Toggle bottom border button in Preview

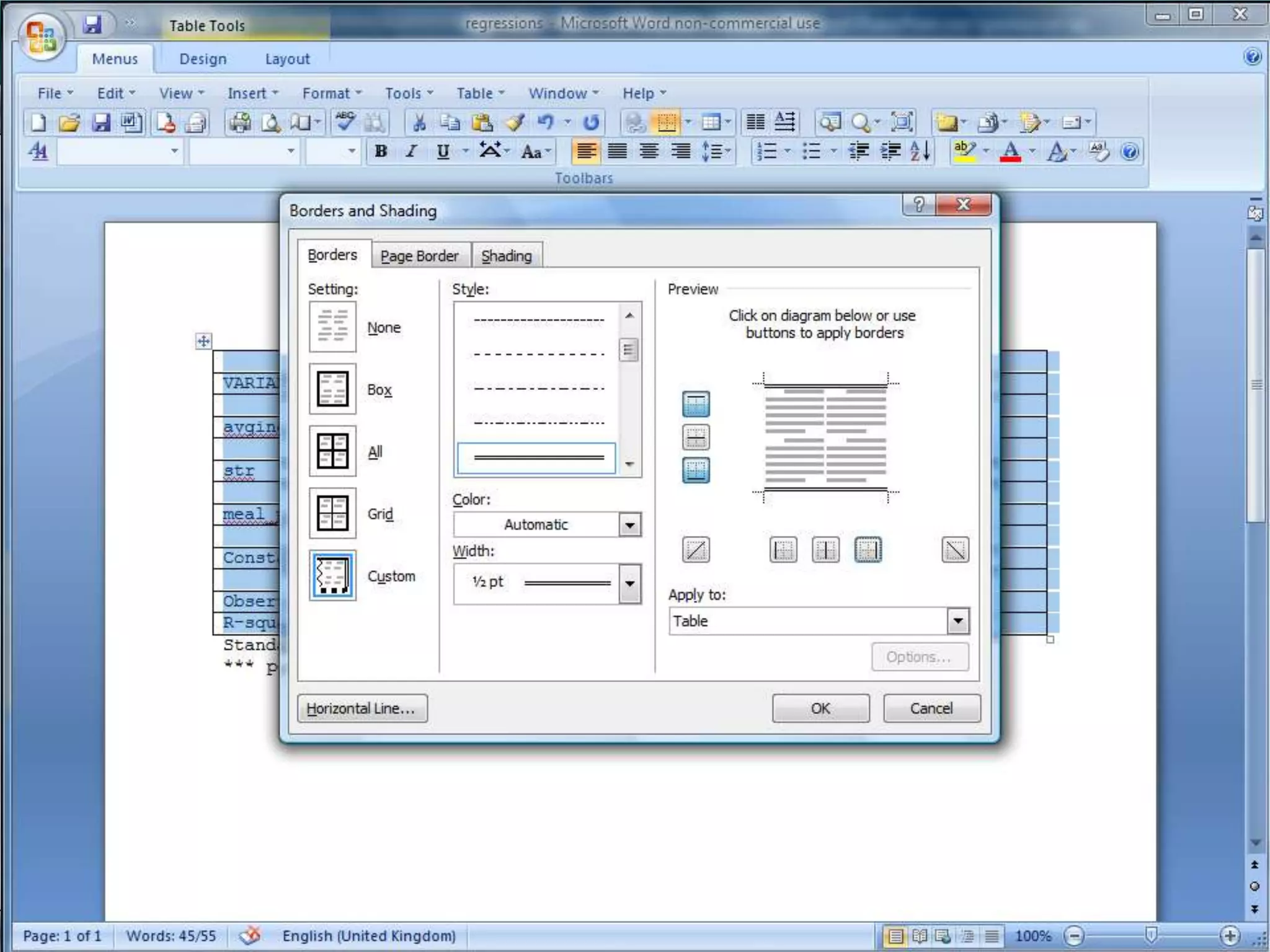click(x=696, y=470)
